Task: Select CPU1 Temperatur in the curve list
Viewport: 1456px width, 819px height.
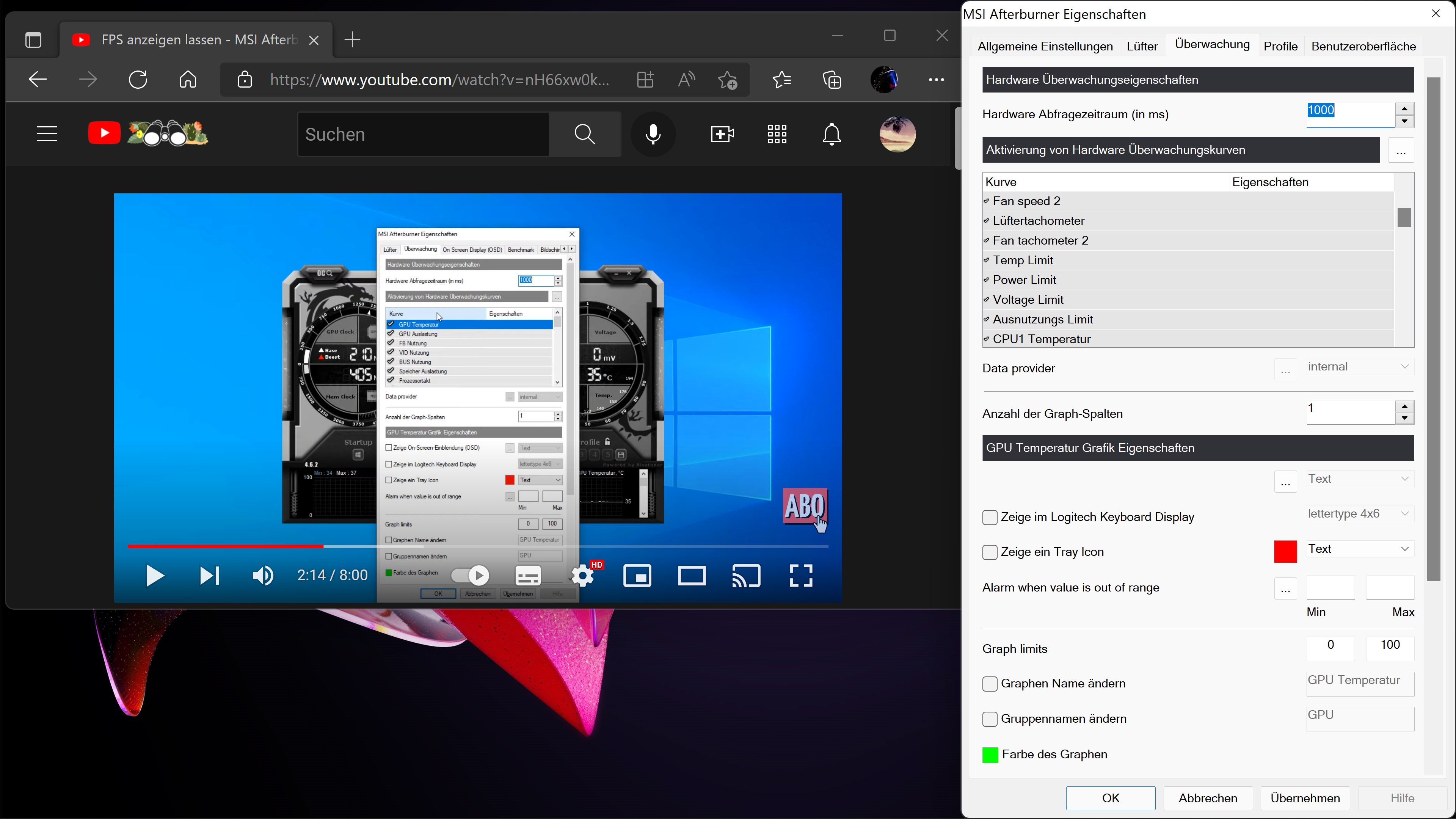Action: (x=1041, y=339)
